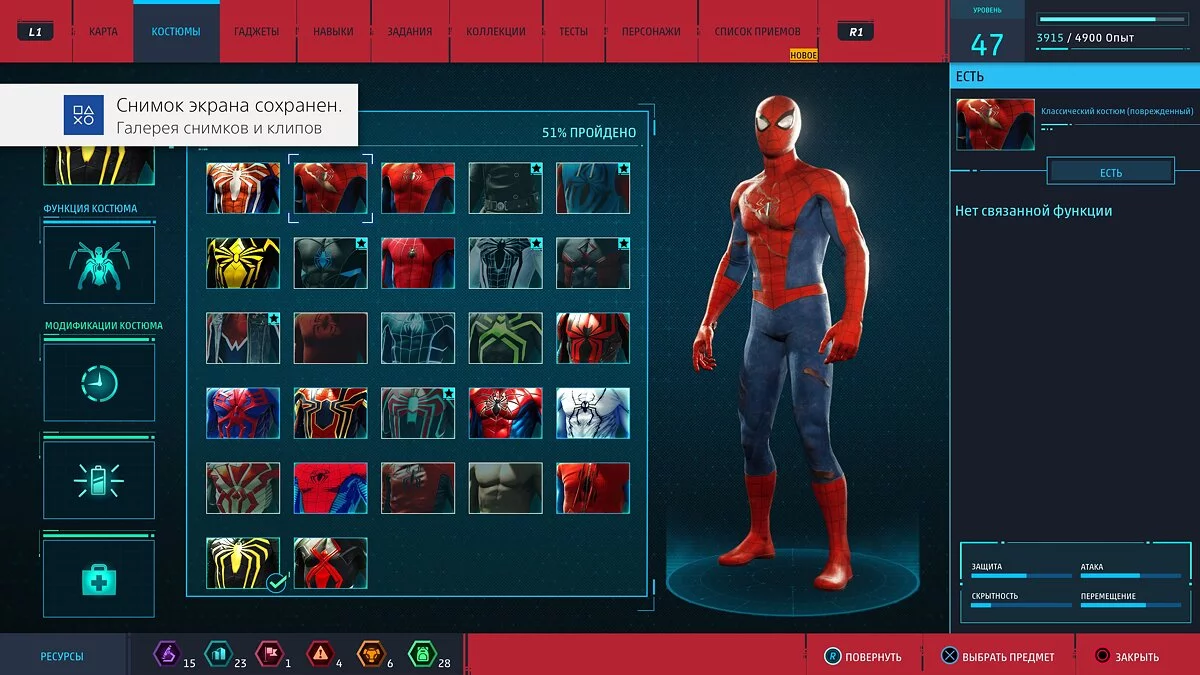Select the equipped yellow suit with checkmark

click(243, 563)
